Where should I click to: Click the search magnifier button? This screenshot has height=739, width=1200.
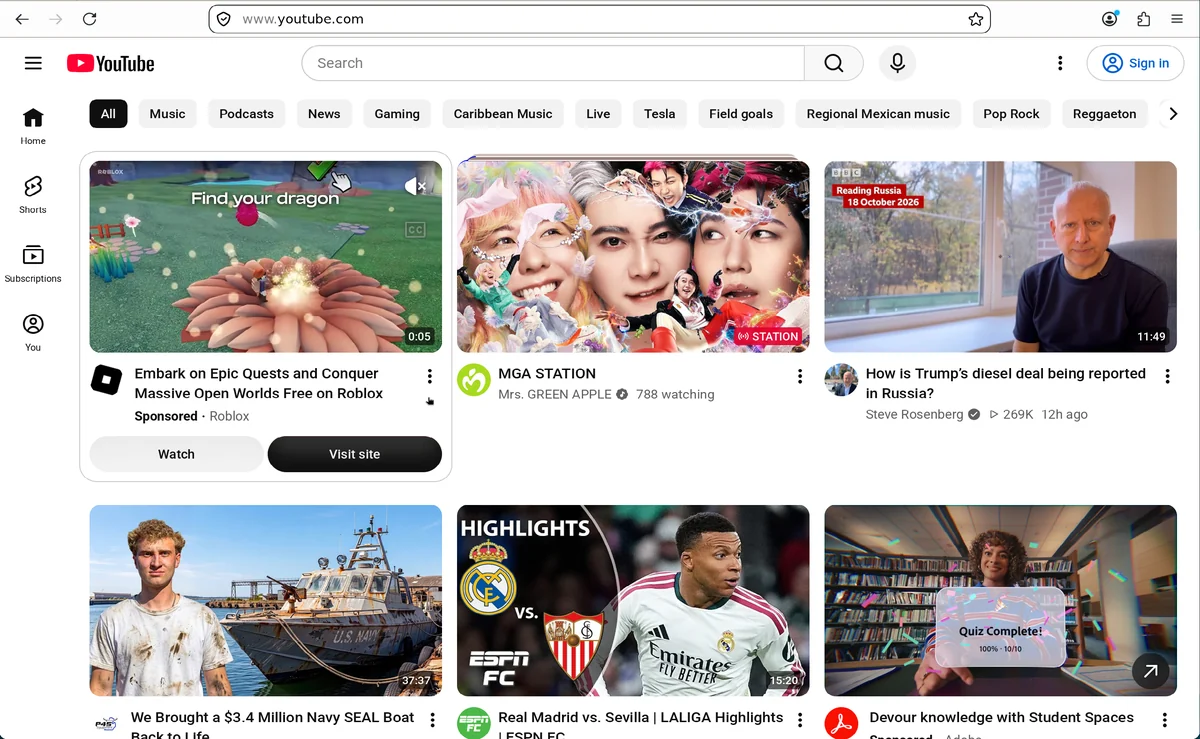coord(834,63)
